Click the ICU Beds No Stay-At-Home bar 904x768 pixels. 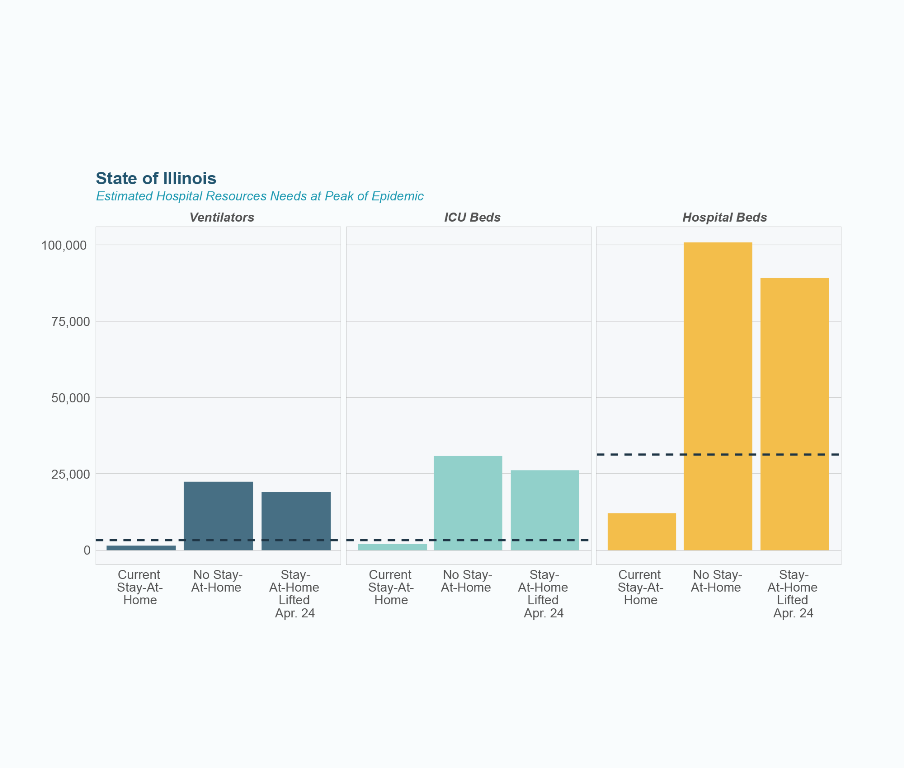468,503
